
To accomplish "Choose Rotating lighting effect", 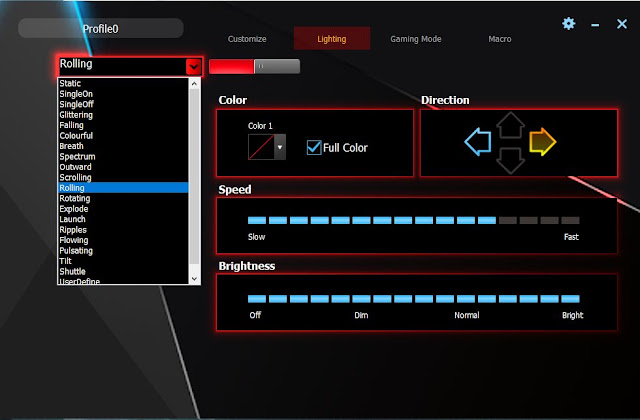I will (x=123, y=198).
